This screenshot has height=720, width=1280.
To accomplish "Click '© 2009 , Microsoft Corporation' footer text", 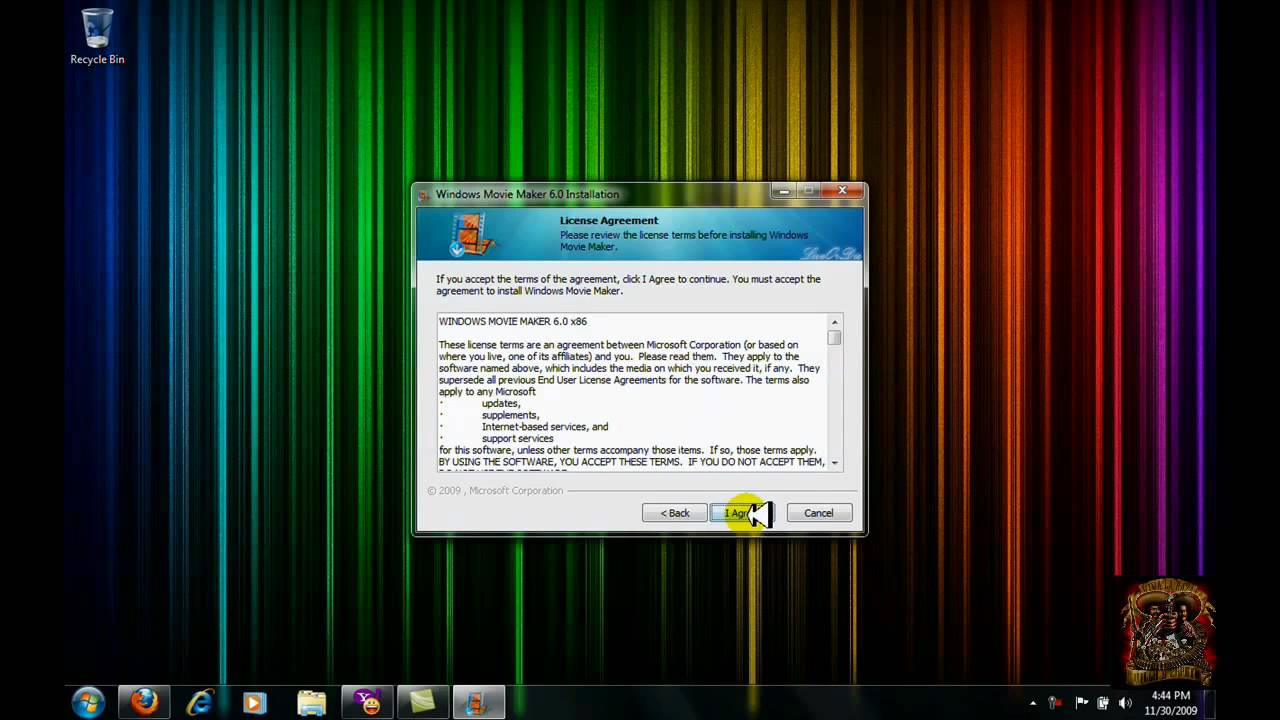I will coord(495,491).
